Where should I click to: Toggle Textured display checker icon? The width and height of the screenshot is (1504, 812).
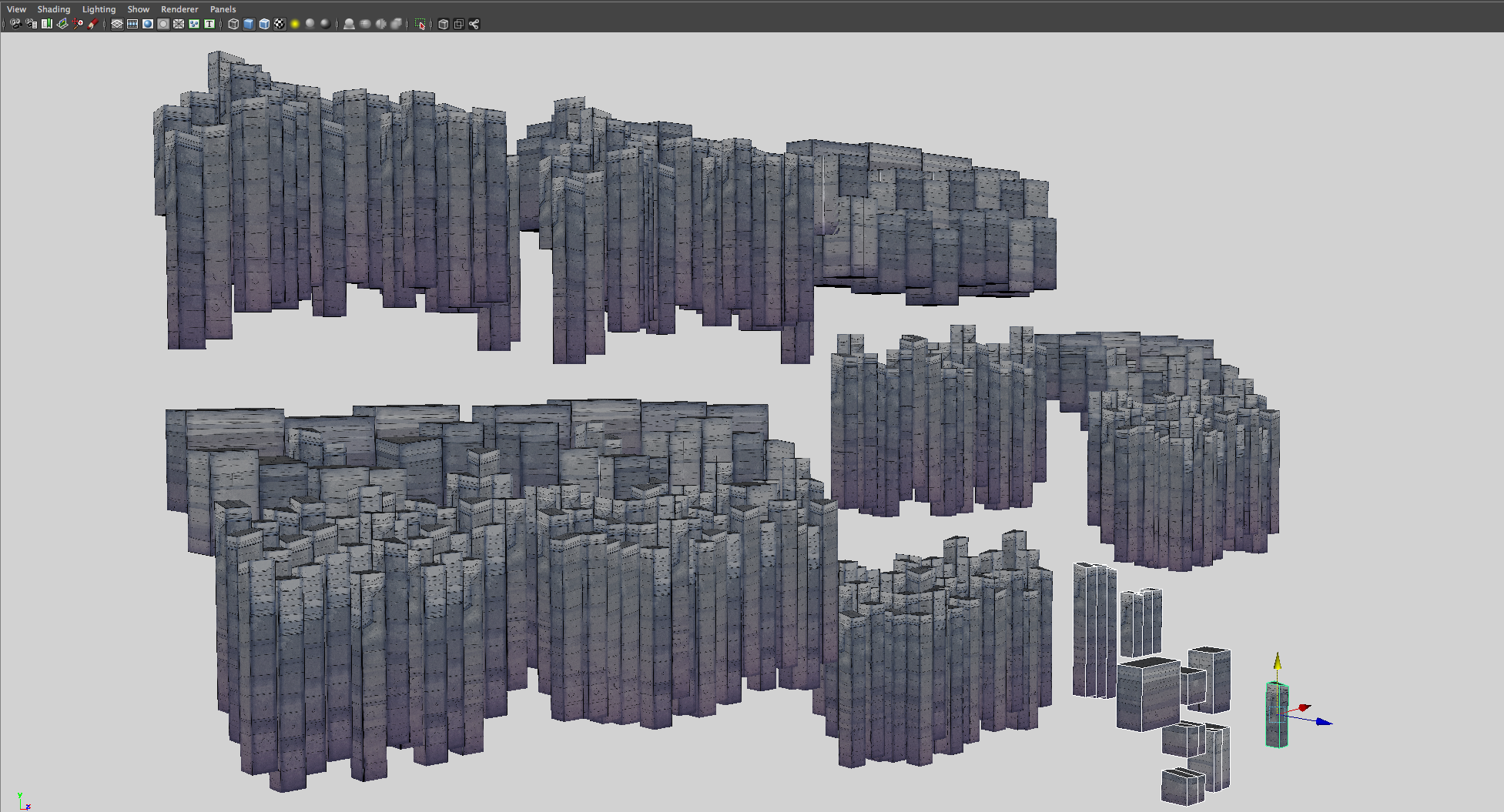[280, 24]
